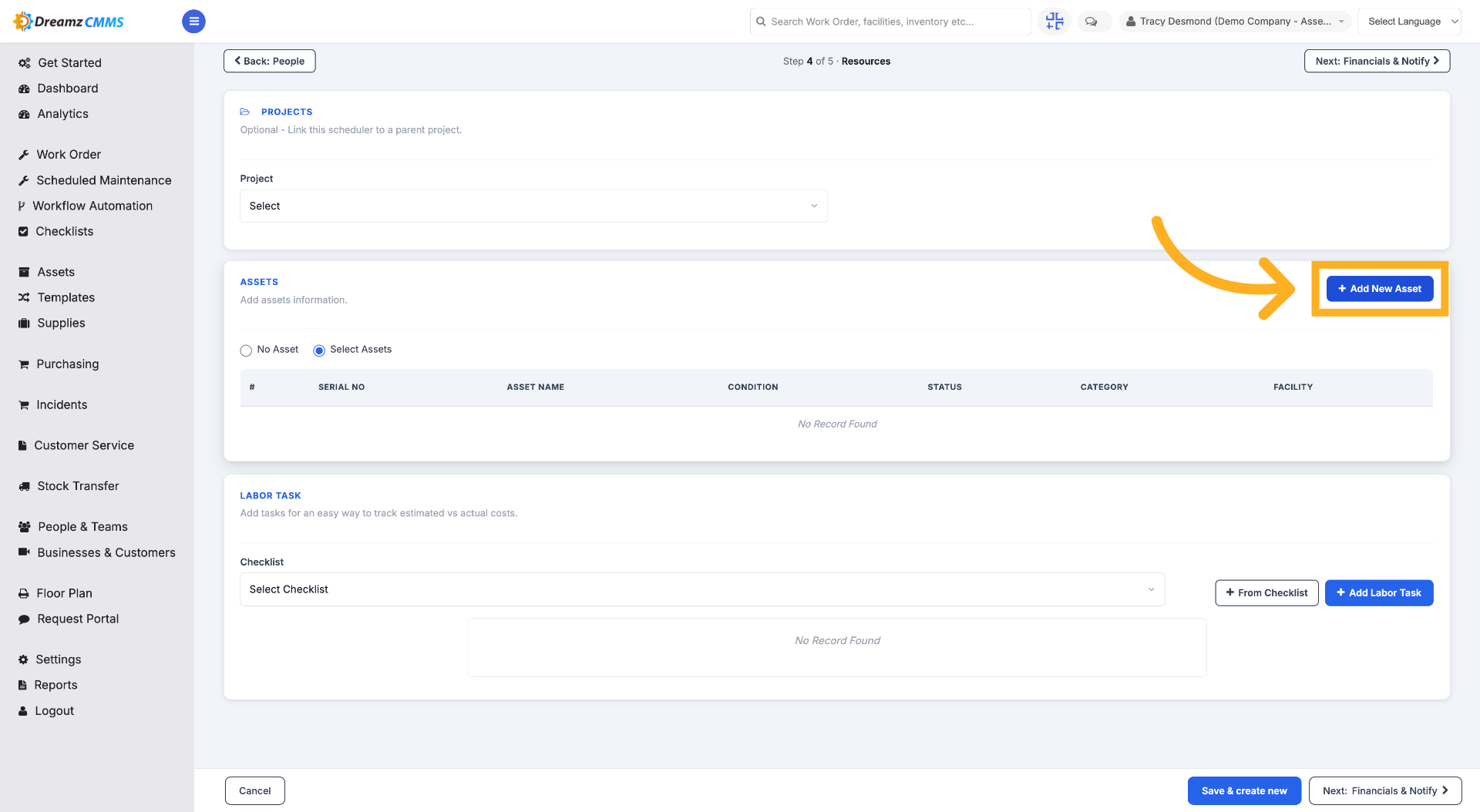Open the Project select dropdown
This screenshot has height=812, width=1480.
(x=533, y=206)
